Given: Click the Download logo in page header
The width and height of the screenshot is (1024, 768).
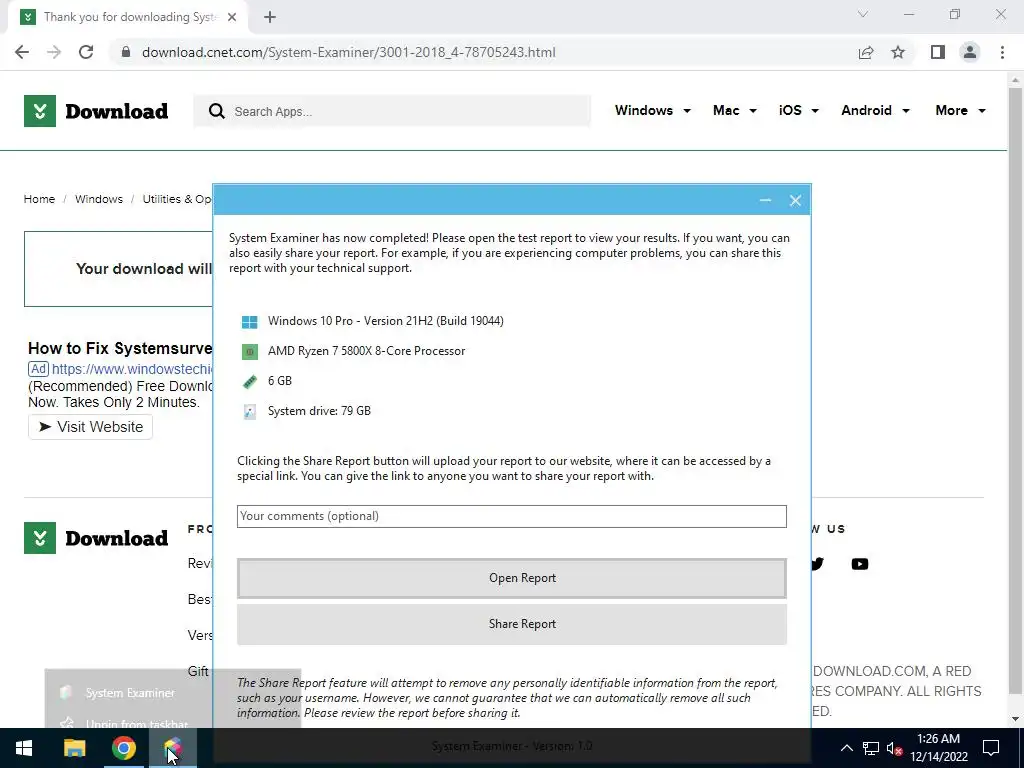Looking at the screenshot, I should (x=96, y=111).
